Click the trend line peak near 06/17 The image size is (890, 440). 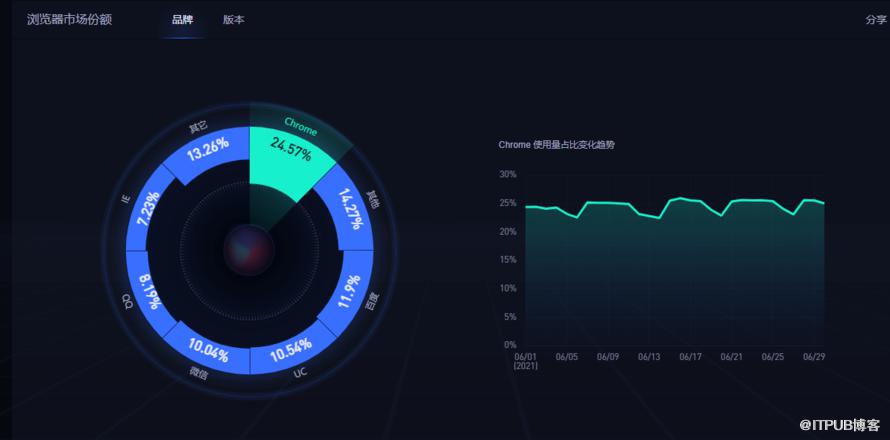click(x=680, y=198)
